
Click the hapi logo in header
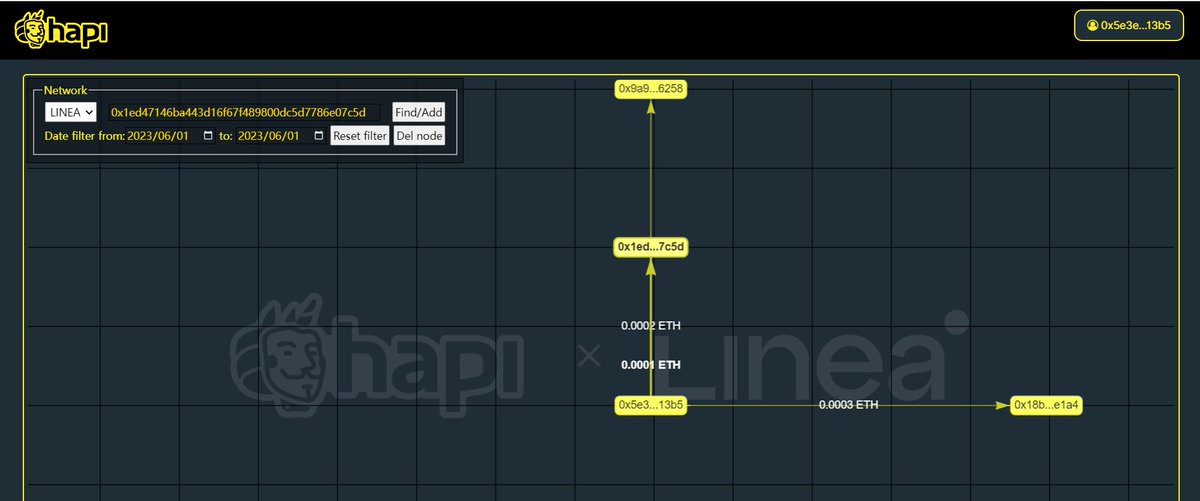tap(60, 29)
